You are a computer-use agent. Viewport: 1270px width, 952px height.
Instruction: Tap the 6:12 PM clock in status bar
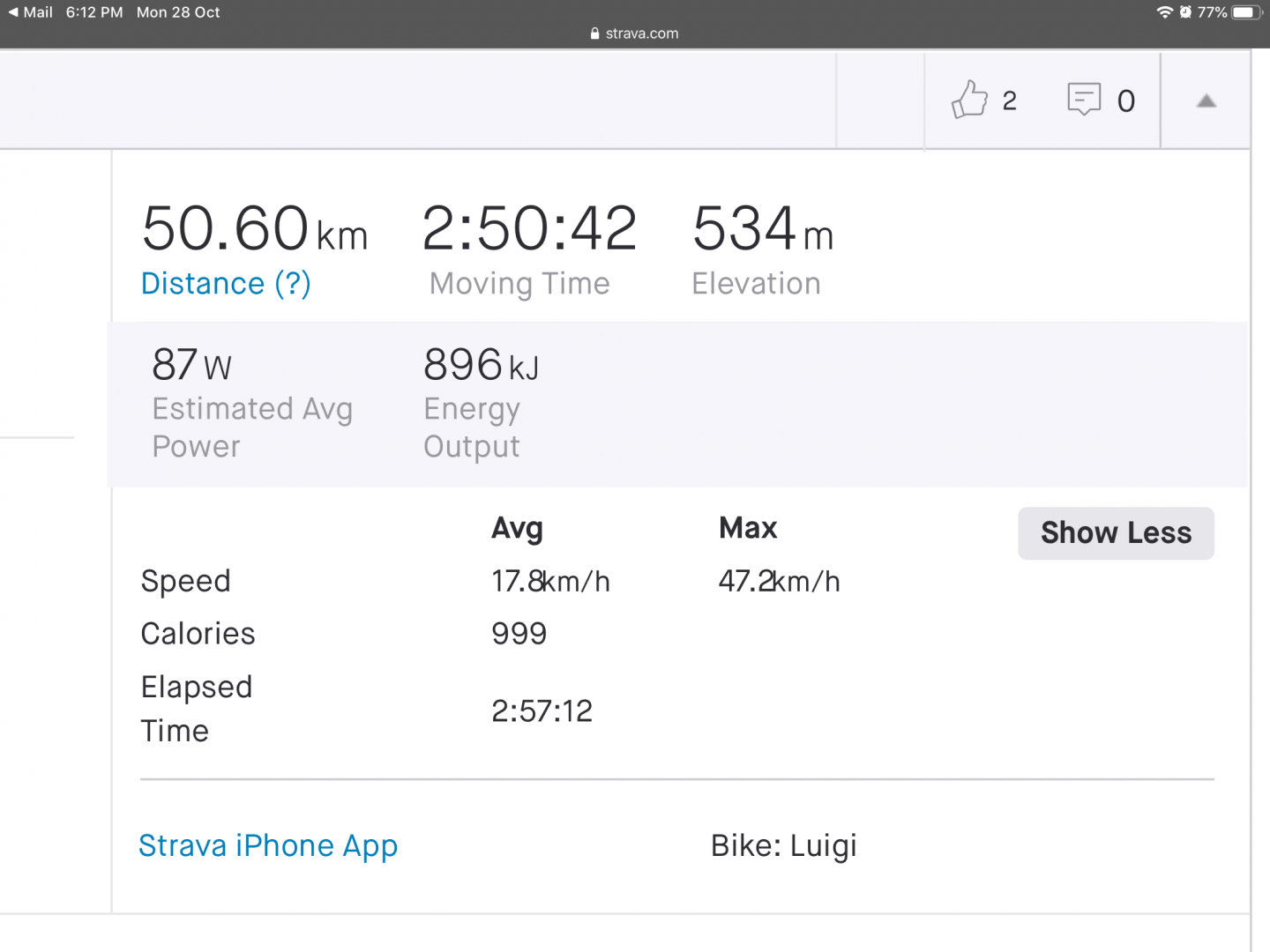94,12
